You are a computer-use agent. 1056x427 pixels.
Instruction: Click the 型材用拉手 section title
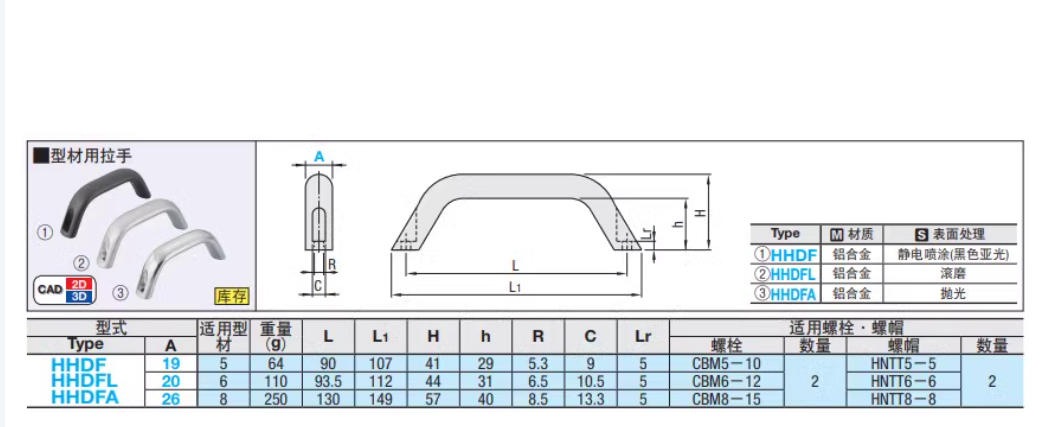[90, 155]
